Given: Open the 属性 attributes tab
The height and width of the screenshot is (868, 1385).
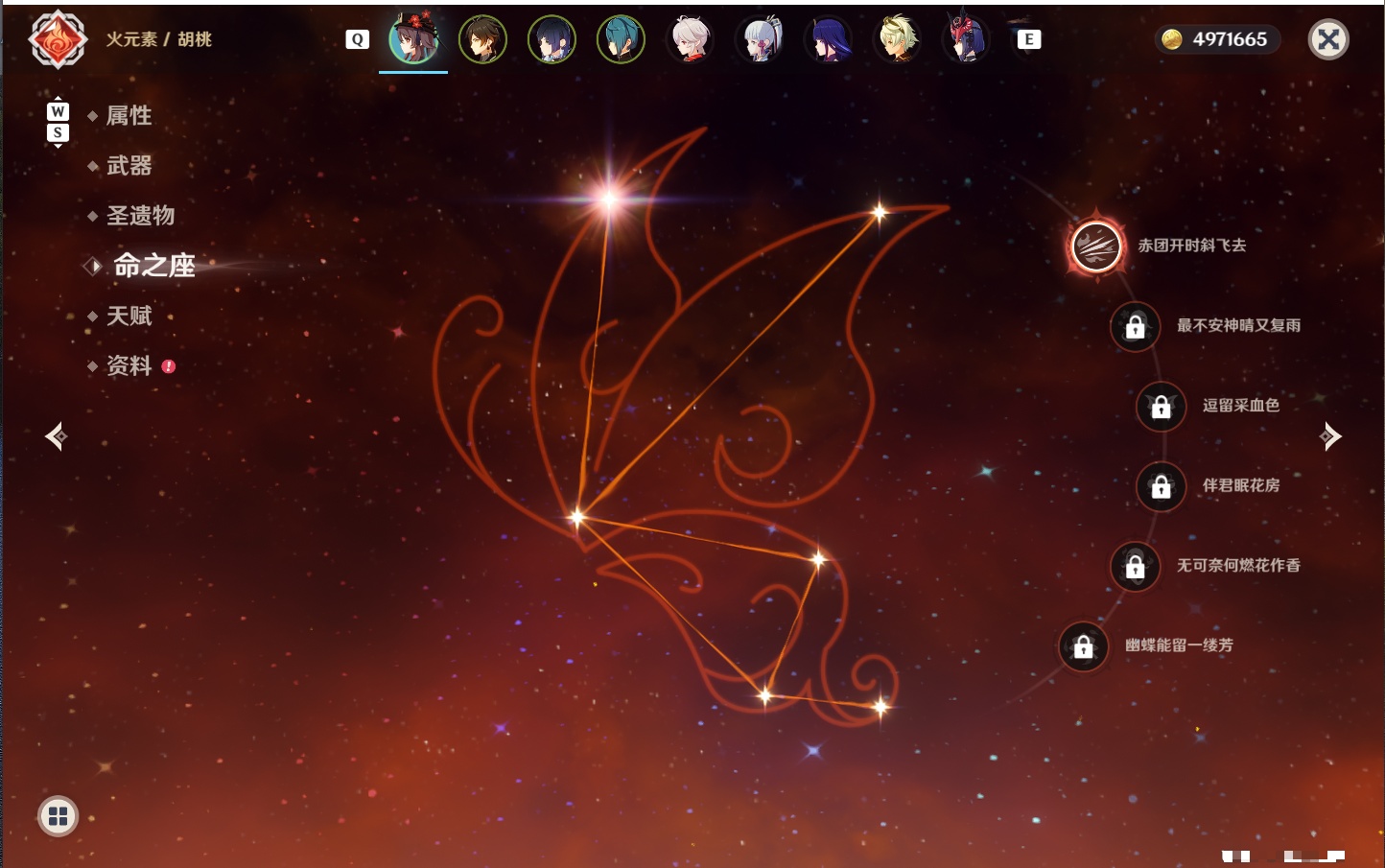Looking at the screenshot, I should [129, 116].
